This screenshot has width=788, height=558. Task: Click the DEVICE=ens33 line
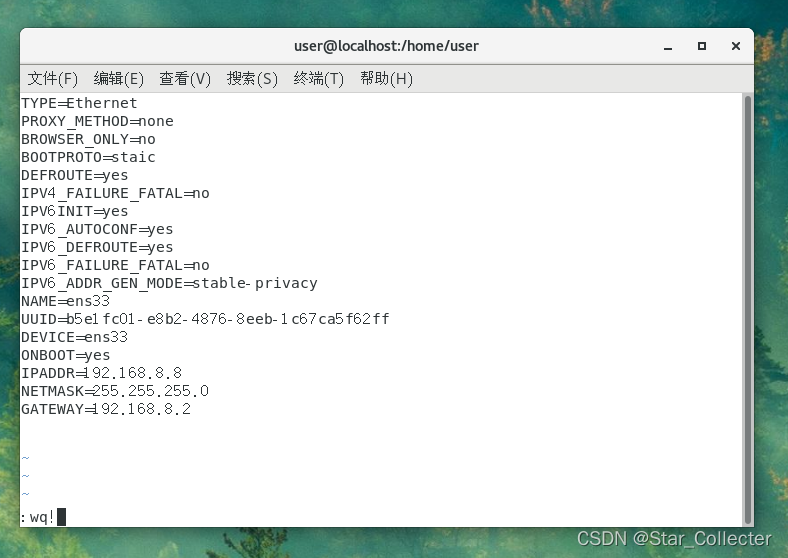pos(74,337)
